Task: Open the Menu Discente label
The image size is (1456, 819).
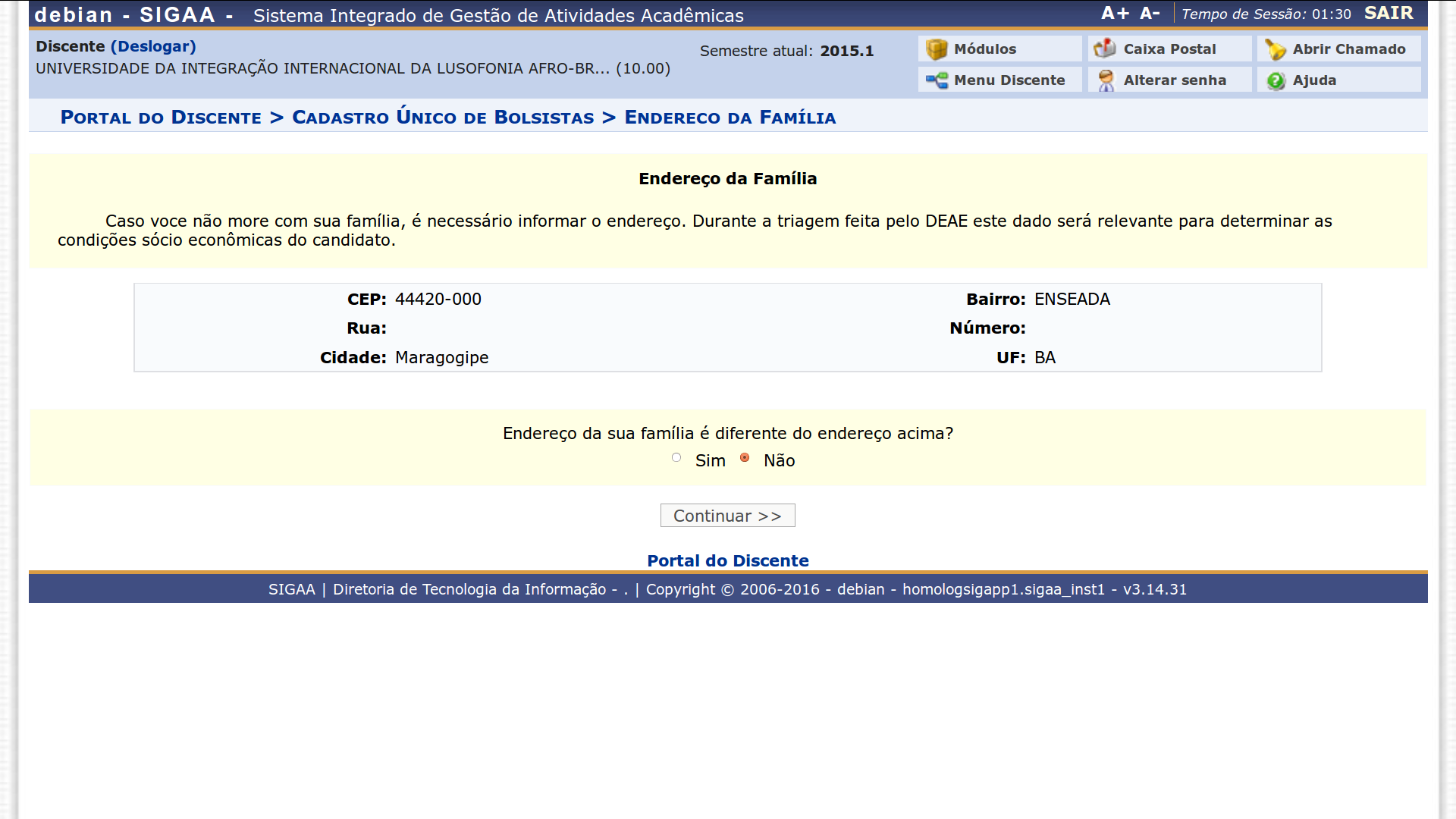Action: click(1009, 80)
